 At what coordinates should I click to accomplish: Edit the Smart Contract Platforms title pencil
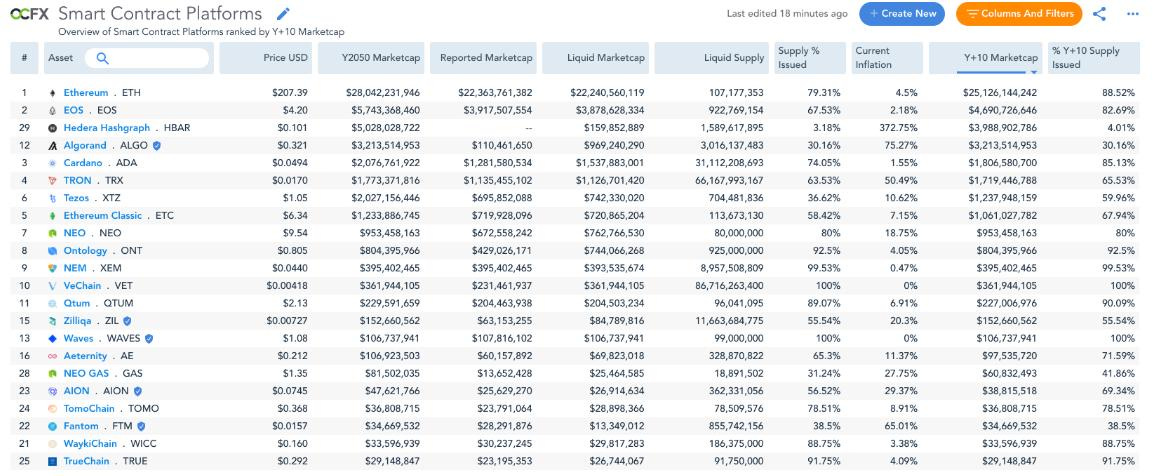pyautogui.click(x=283, y=14)
